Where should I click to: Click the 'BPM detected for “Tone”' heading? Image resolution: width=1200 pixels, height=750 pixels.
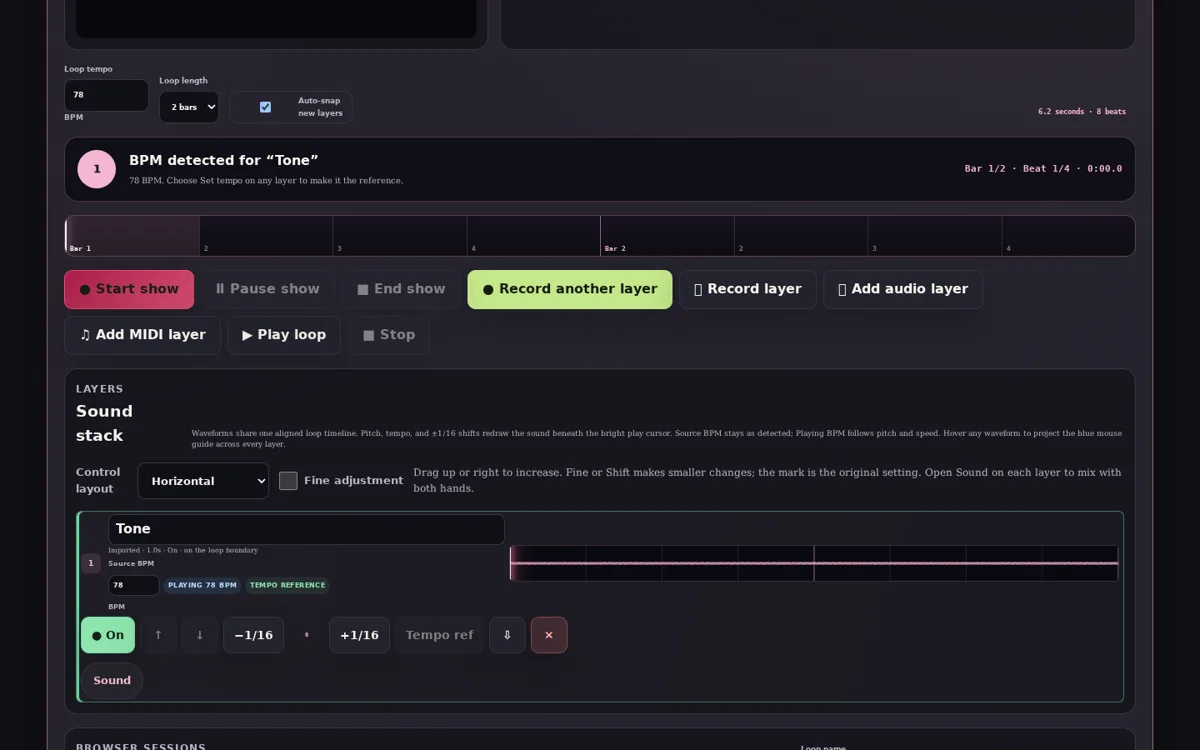click(x=224, y=160)
